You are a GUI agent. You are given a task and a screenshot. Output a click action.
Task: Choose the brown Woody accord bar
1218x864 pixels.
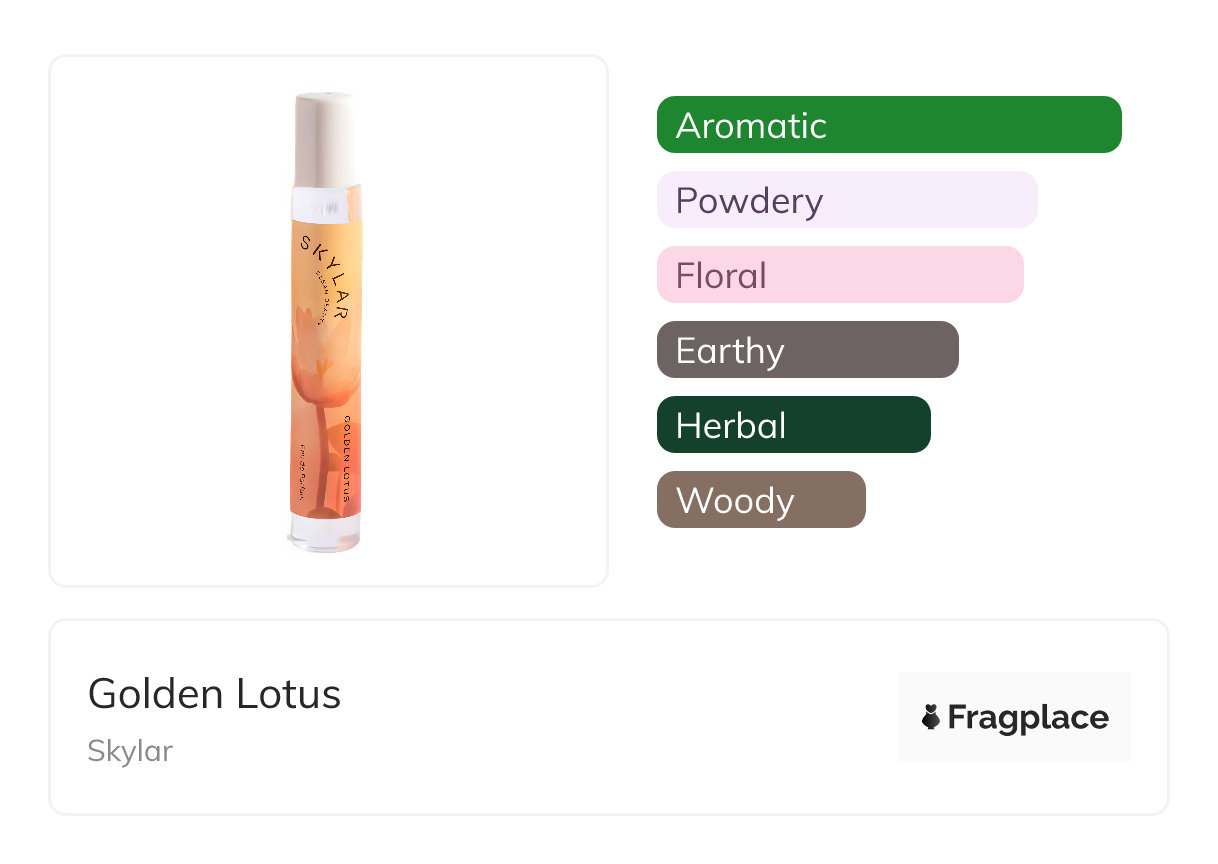[x=761, y=500]
